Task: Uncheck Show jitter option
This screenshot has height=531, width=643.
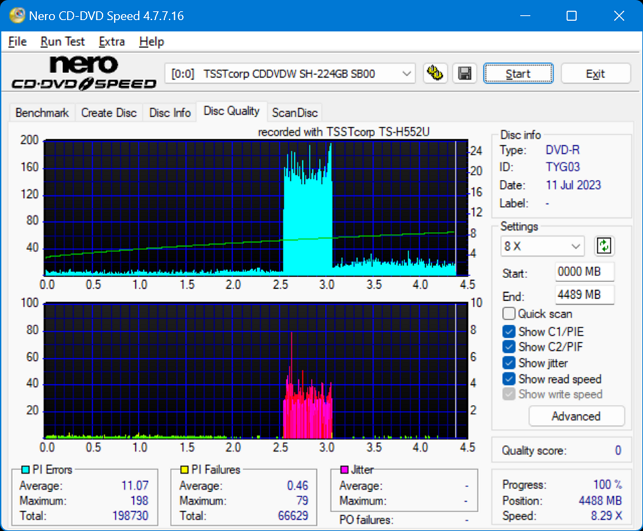Action: click(x=508, y=363)
